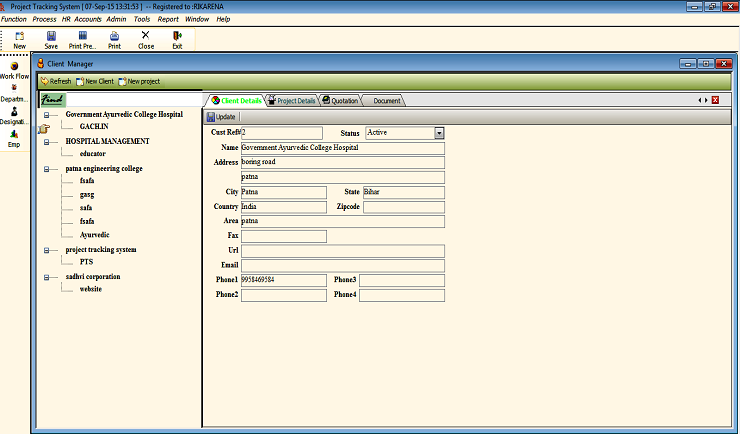The height and width of the screenshot is (434, 740).
Task: Switch to the Project Details tab
Action: click(x=292, y=101)
